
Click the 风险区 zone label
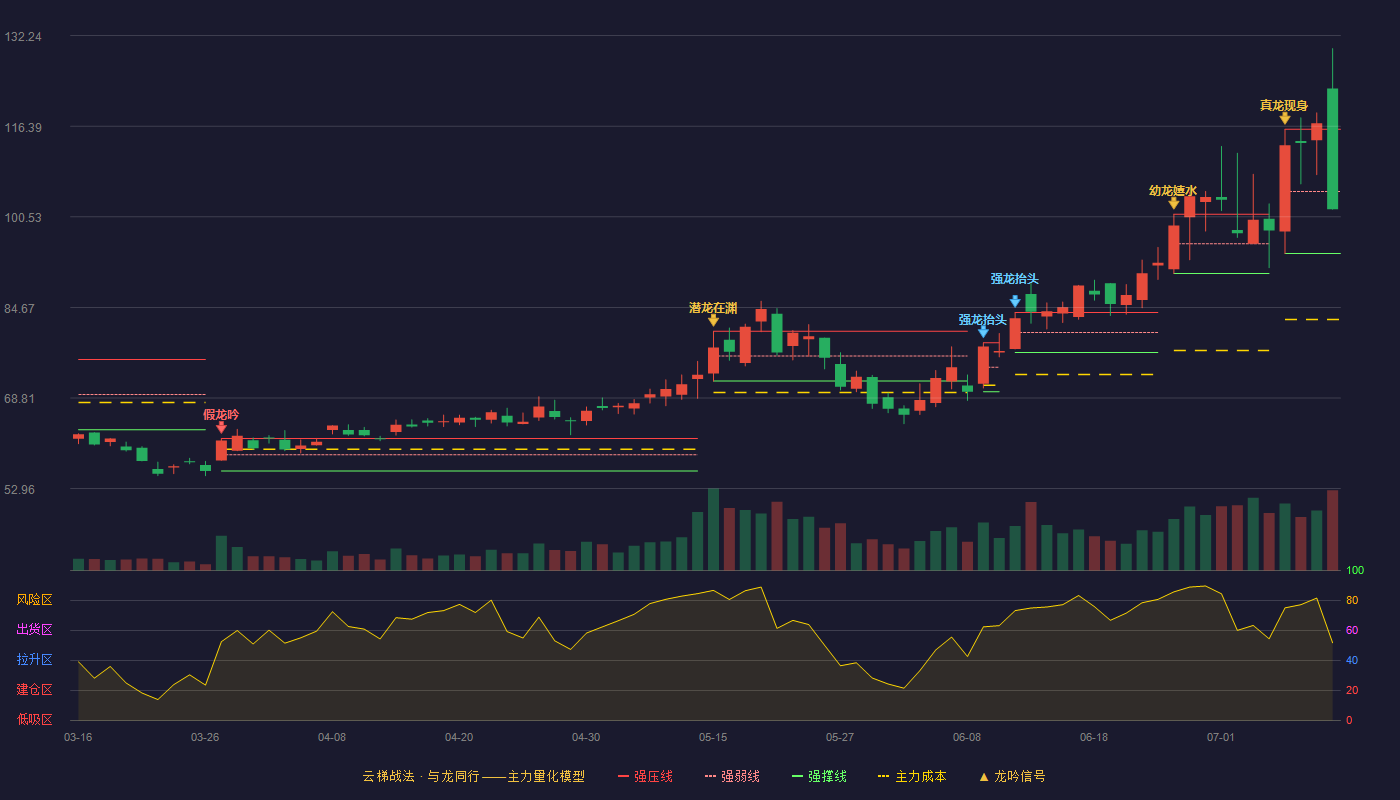(34, 600)
